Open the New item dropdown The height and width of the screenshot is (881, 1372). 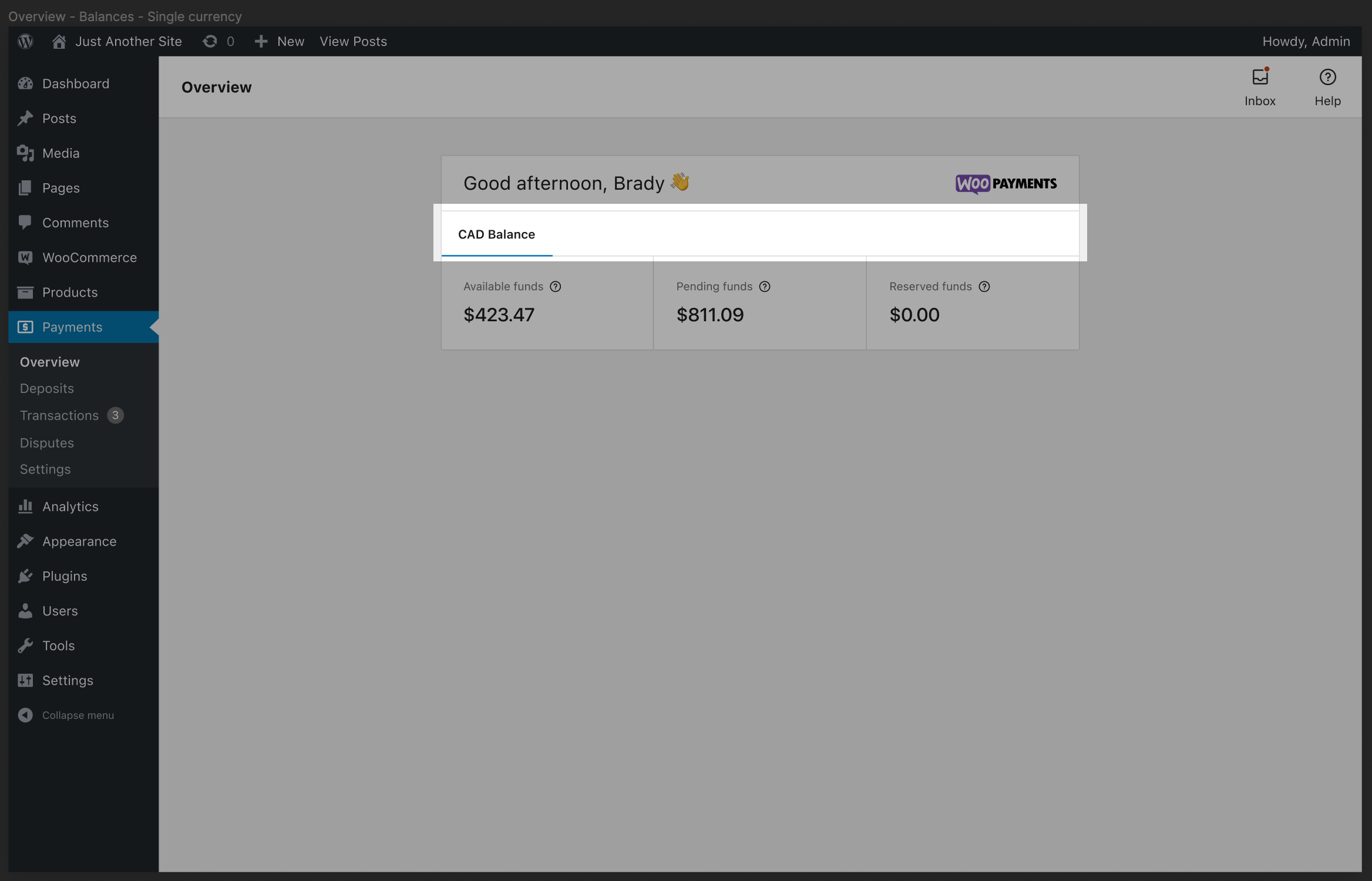pyautogui.click(x=279, y=41)
